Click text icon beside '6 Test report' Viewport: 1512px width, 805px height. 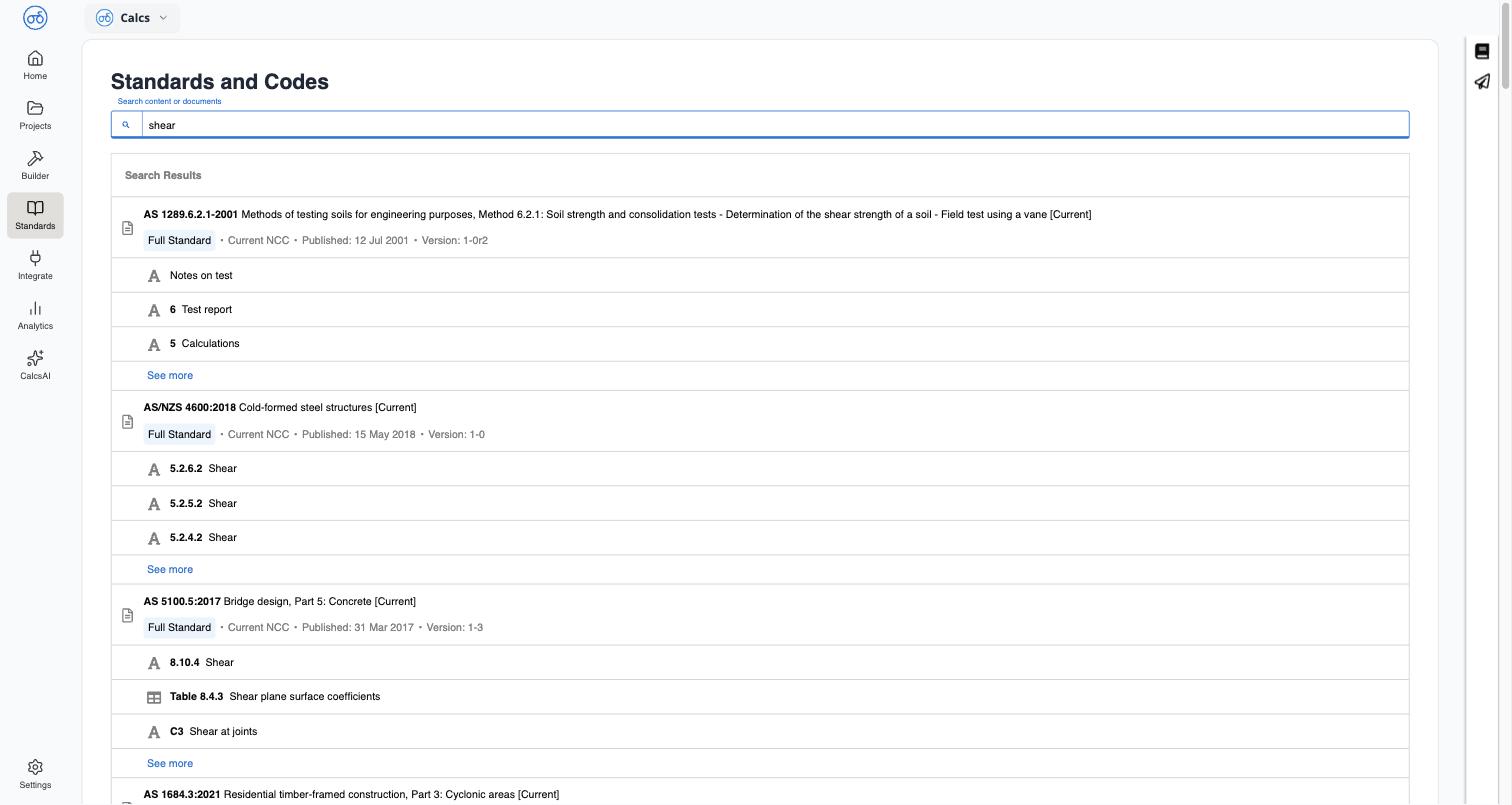pos(154,310)
